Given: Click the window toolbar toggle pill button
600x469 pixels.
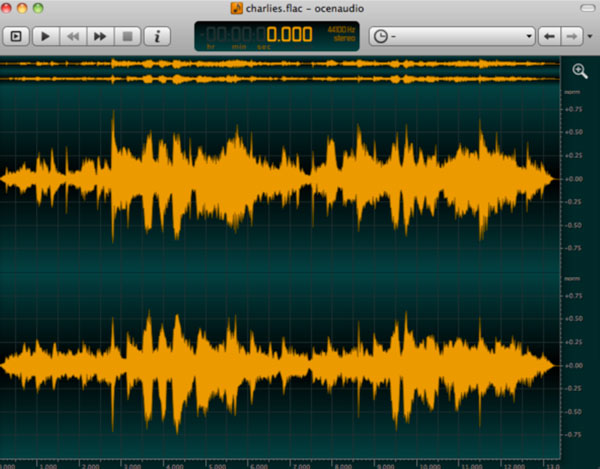Looking at the screenshot, I should (x=587, y=8).
